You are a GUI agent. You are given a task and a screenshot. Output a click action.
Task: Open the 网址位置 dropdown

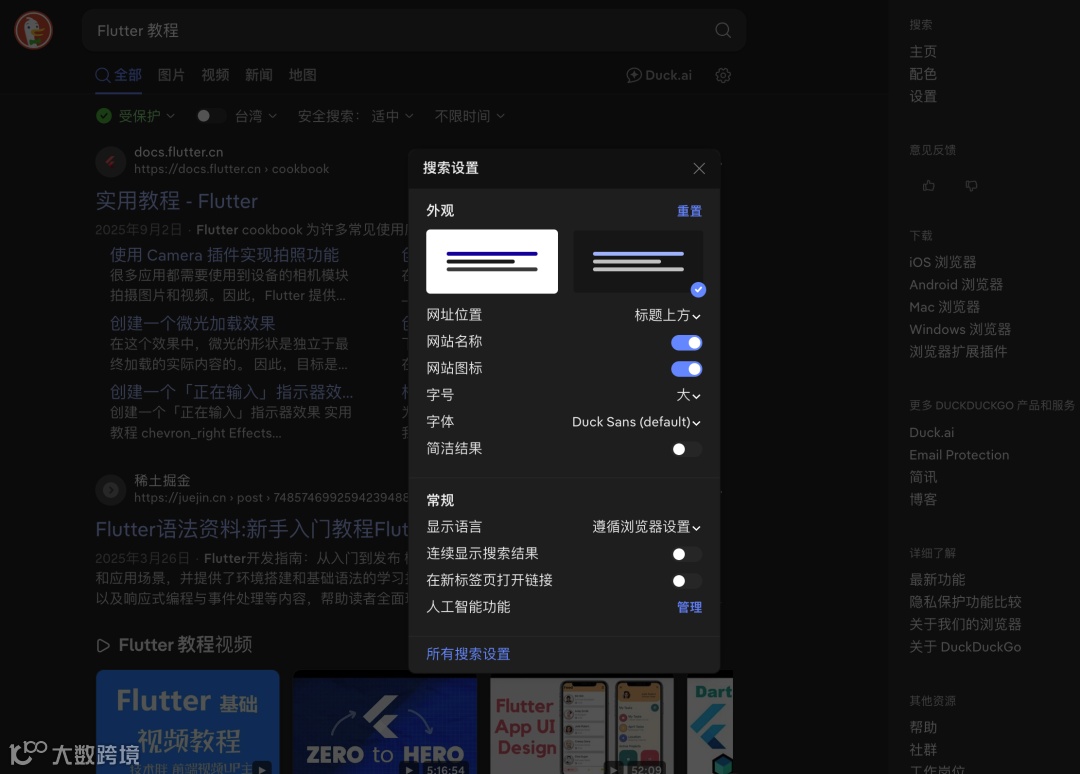coord(667,315)
